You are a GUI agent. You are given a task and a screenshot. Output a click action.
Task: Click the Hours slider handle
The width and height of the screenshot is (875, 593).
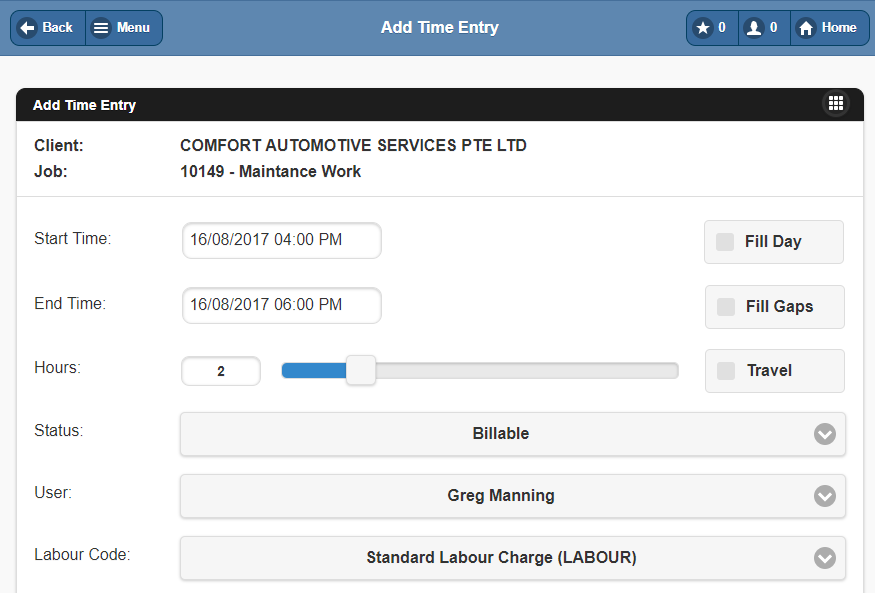[x=360, y=370]
